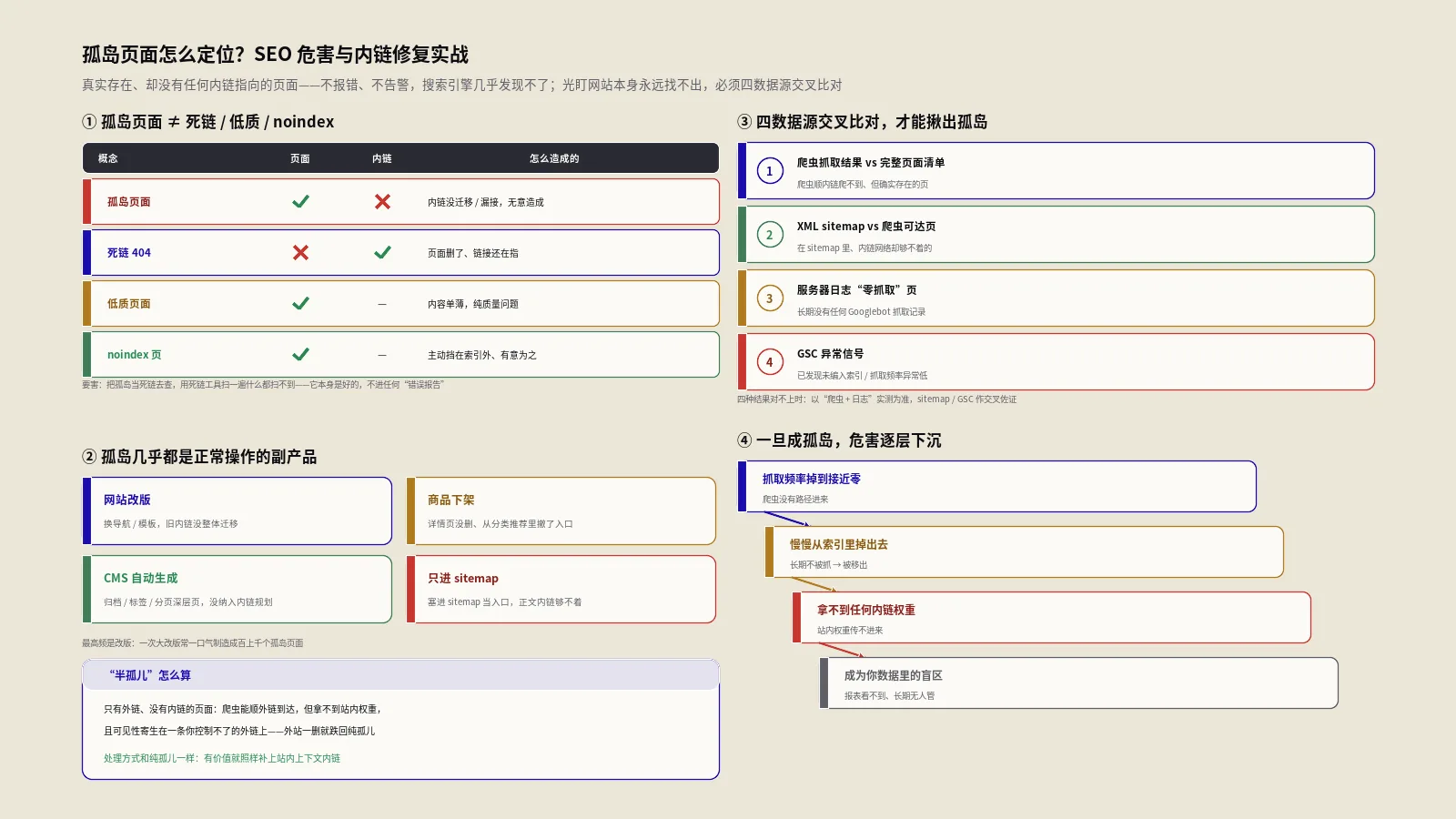
Task: Click the numbered circle 4 beside GSC 异常信号
Action: click(x=770, y=362)
